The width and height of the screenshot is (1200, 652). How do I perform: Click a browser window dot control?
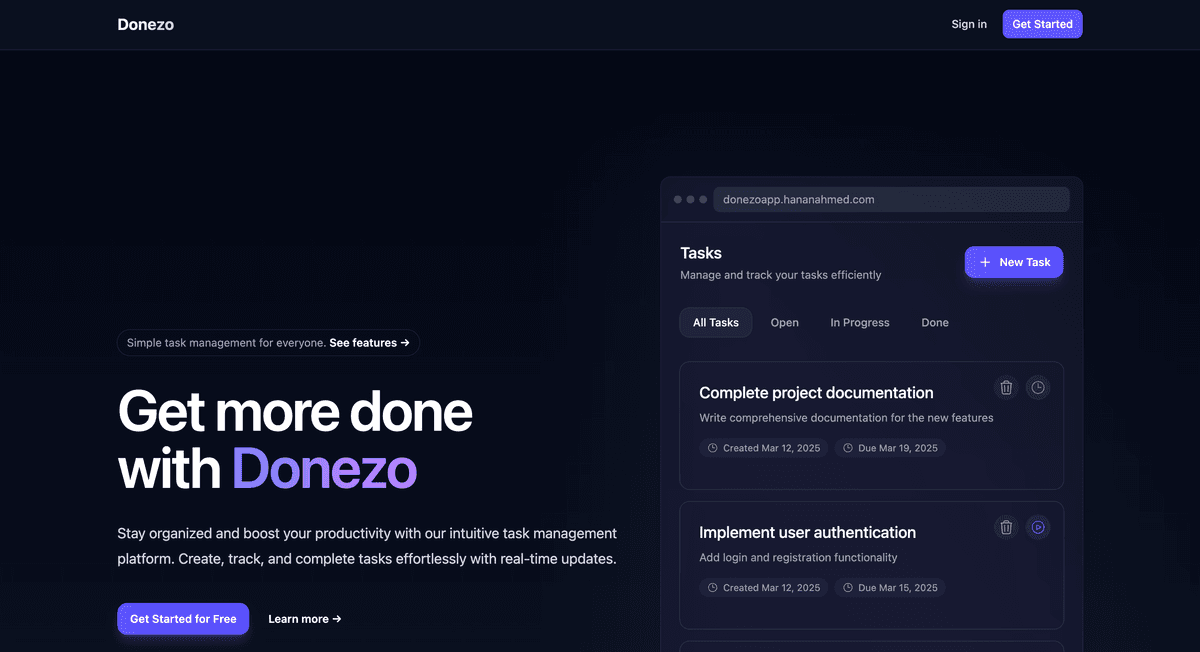[x=678, y=199]
